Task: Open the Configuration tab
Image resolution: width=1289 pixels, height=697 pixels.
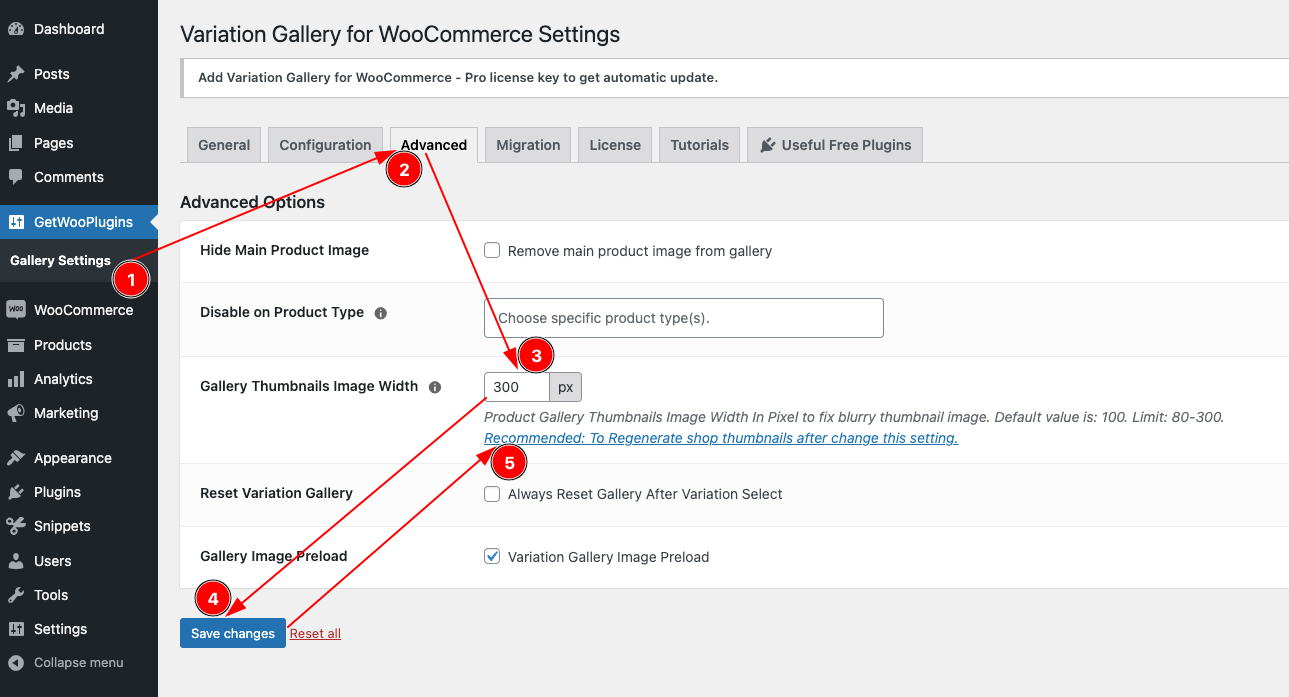Action: tap(325, 145)
